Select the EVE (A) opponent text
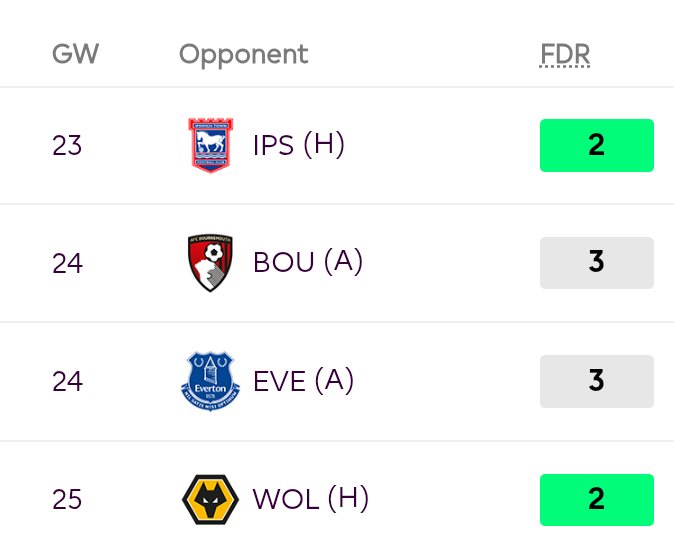 pos(303,381)
